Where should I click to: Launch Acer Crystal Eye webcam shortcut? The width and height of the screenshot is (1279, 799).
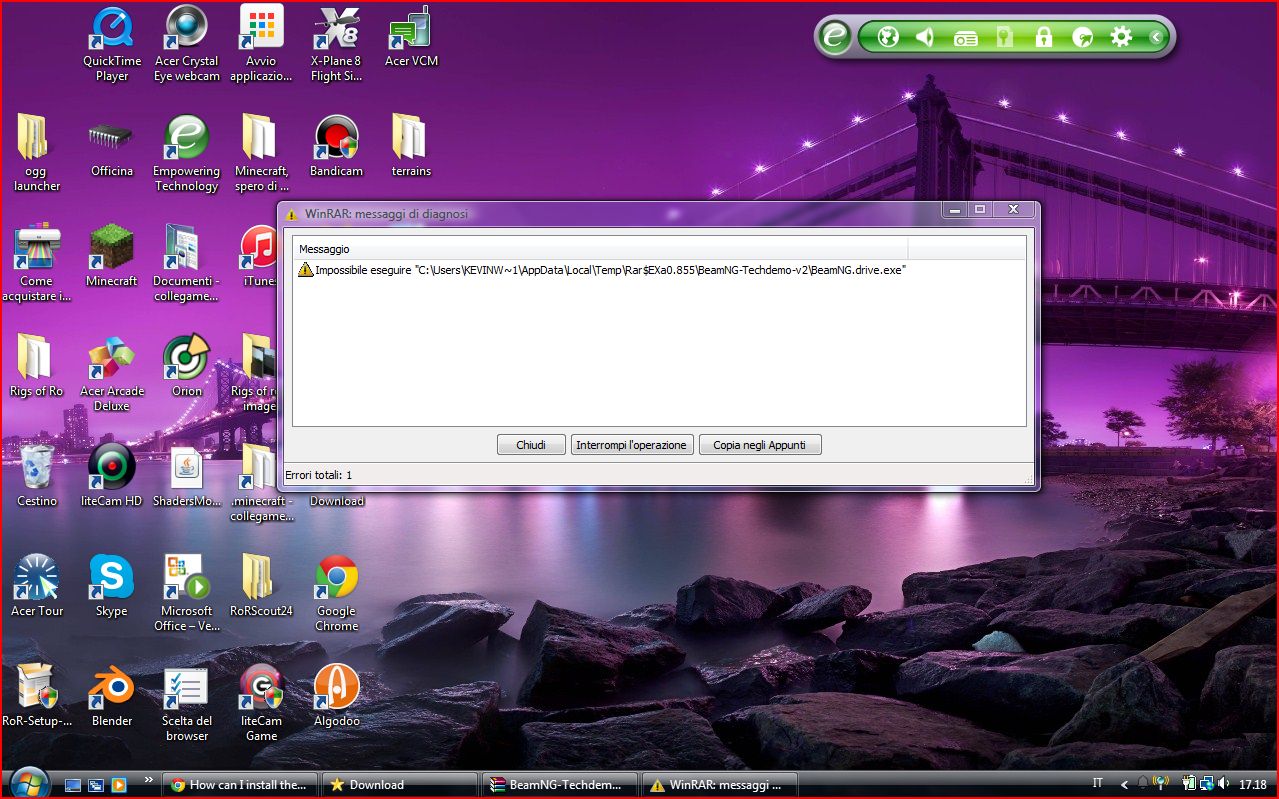187,43
